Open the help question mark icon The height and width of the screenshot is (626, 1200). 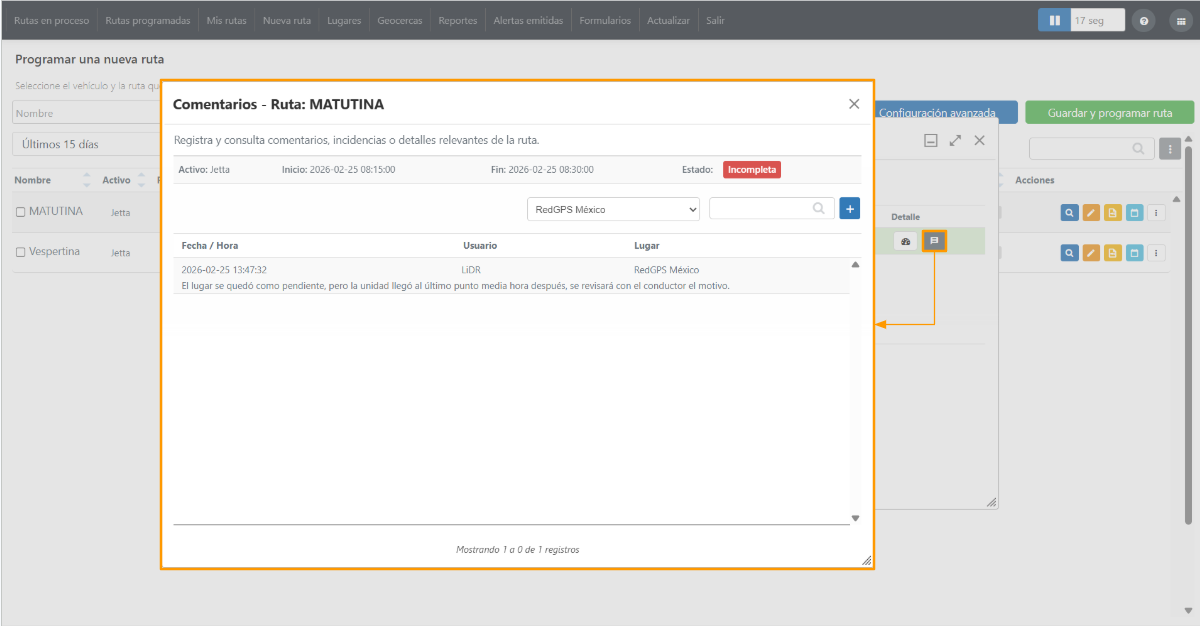(1144, 21)
